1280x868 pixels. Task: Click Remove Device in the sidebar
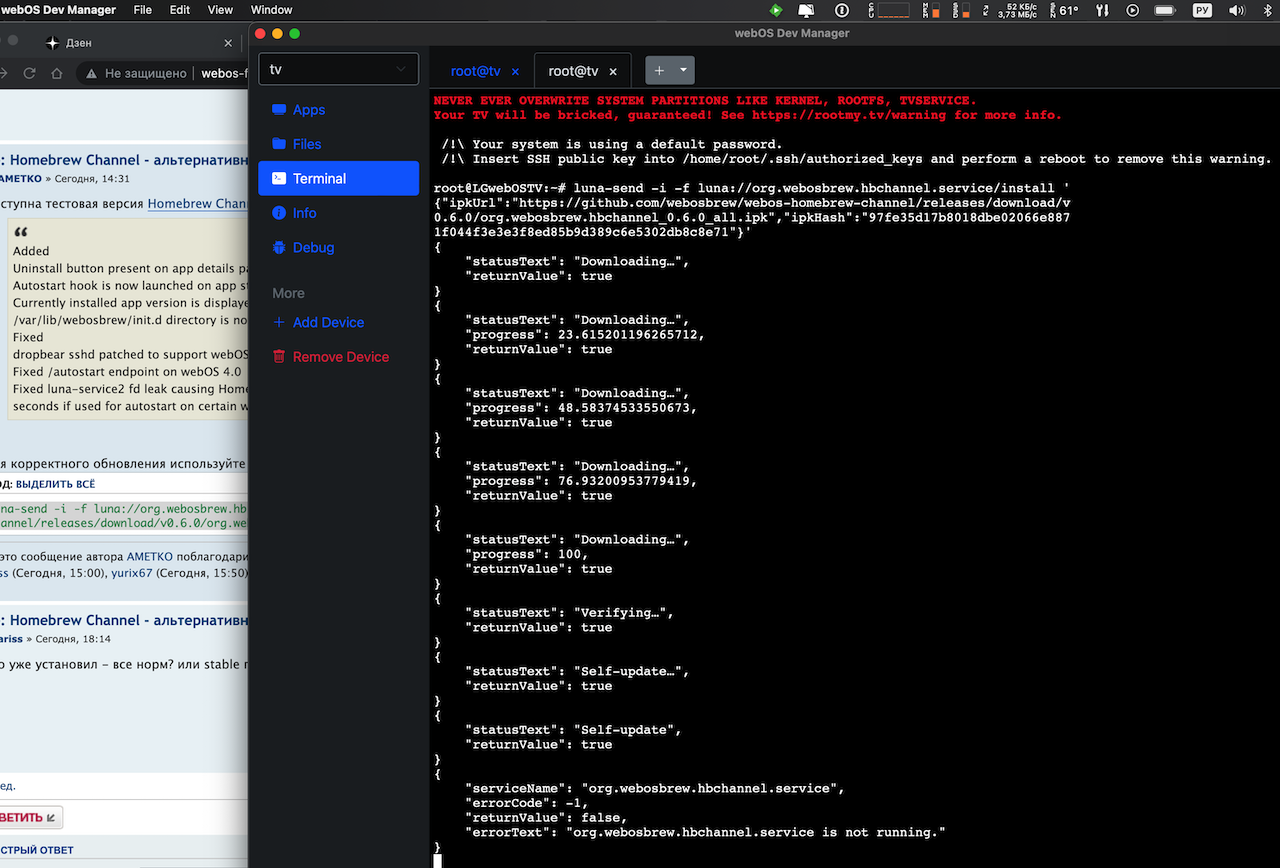[340, 357]
